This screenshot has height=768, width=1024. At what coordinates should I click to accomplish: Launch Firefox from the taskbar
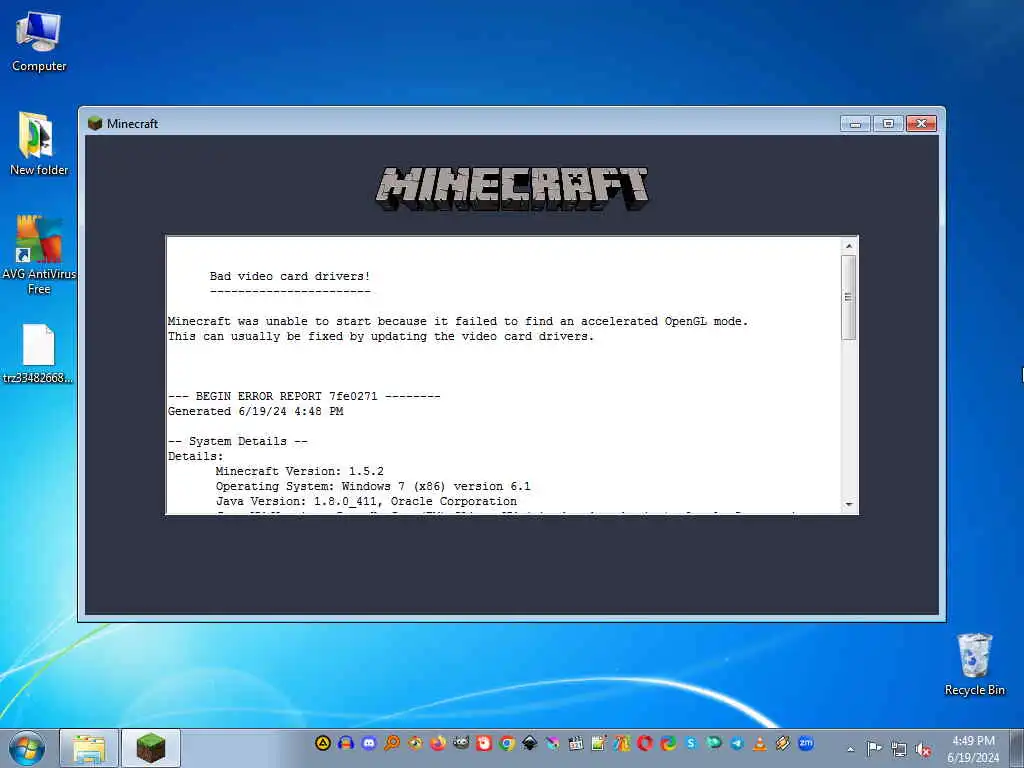tap(438, 743)
